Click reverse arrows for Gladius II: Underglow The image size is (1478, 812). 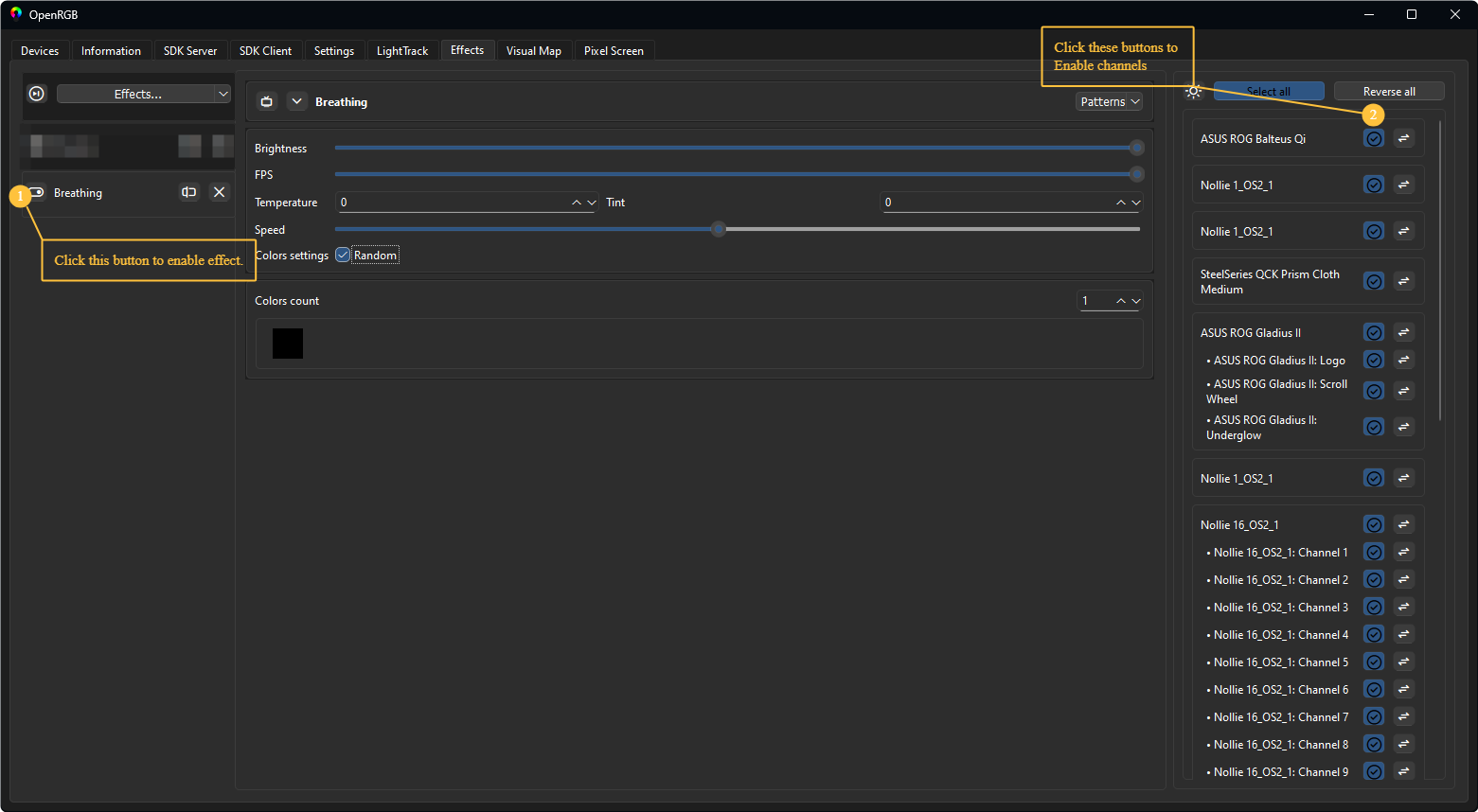[x=1404, y=427]
